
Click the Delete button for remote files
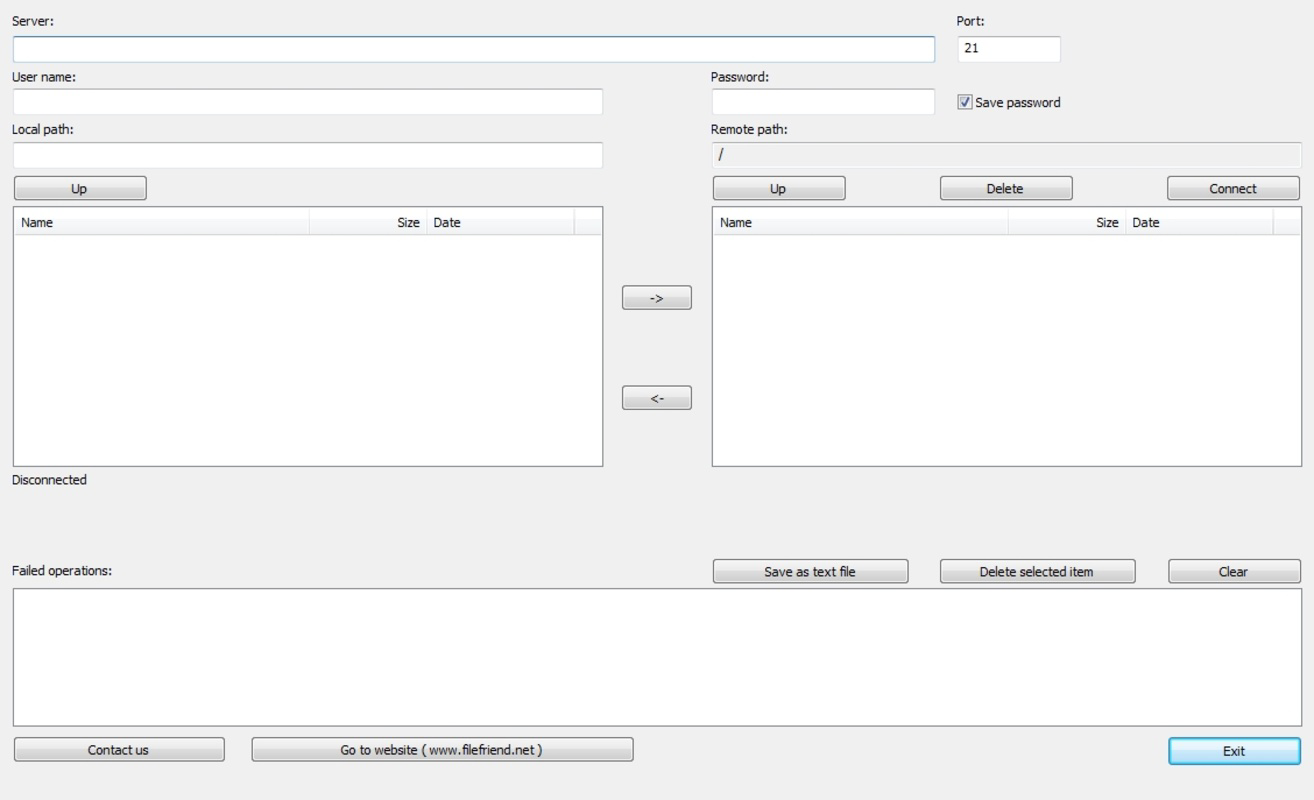tap(1006, 188)
